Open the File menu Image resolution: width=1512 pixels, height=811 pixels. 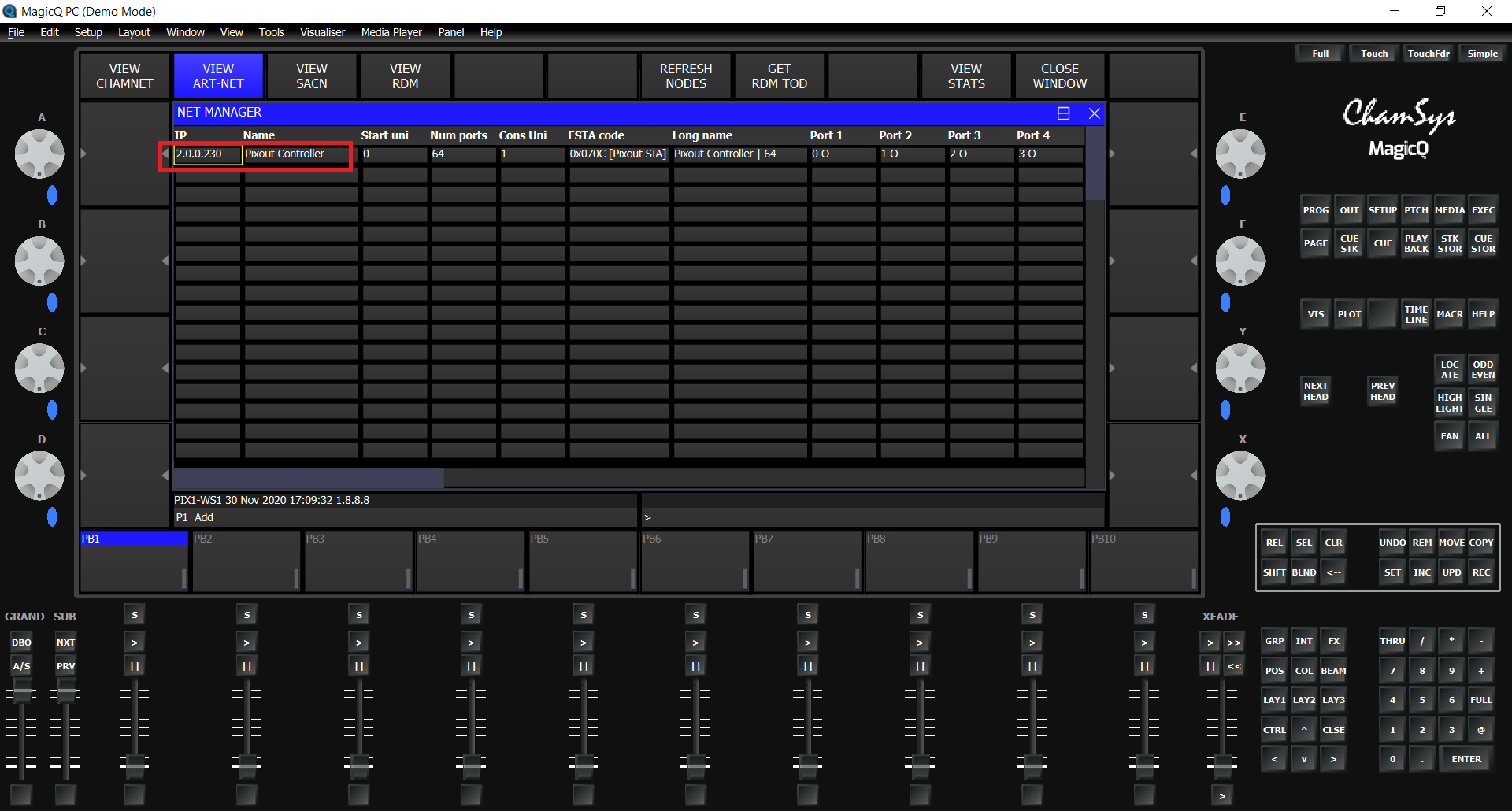pyautogui.click(x=16, y=32)
